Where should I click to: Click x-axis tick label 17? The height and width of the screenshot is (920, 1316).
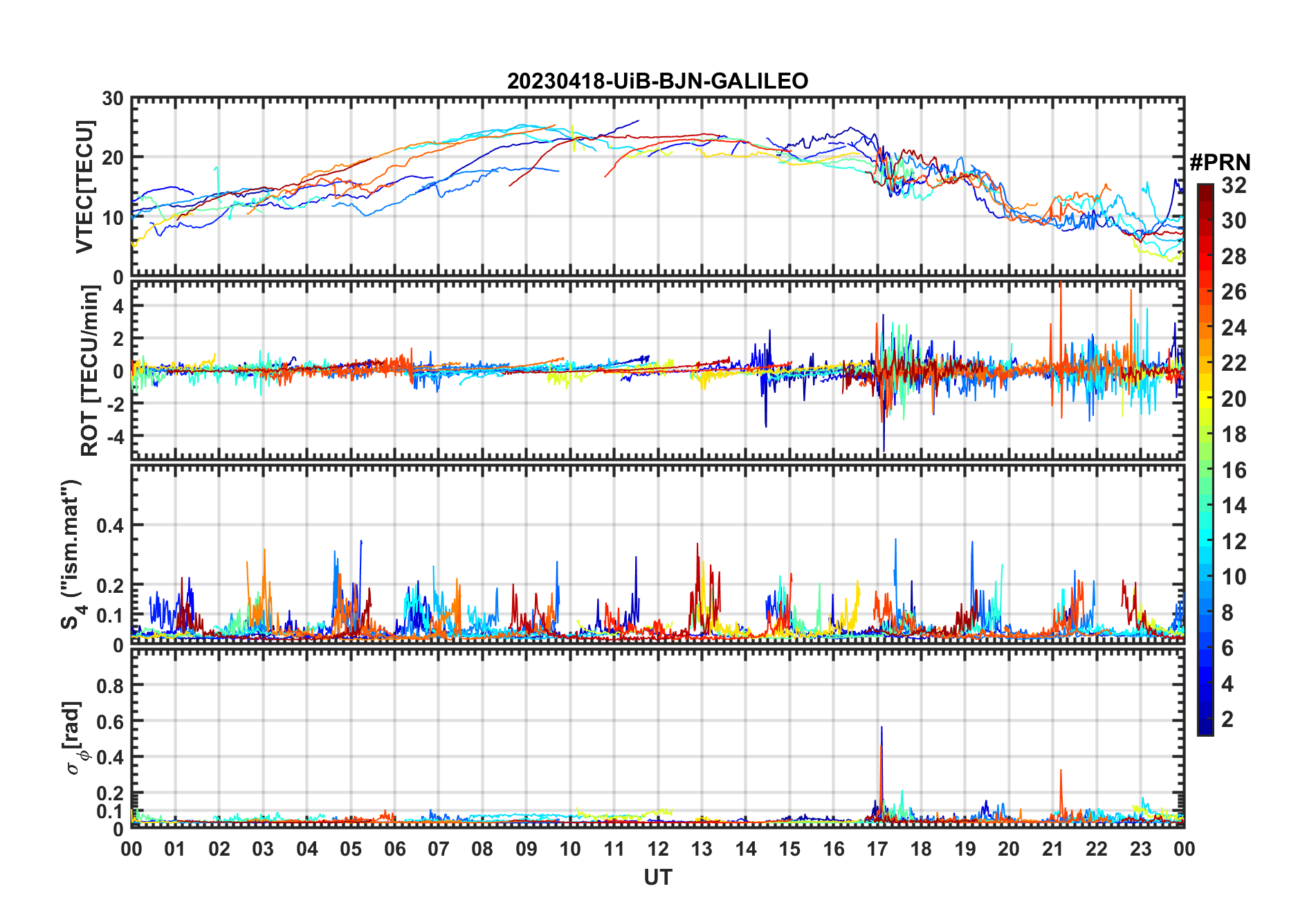[x=877, y=849]
